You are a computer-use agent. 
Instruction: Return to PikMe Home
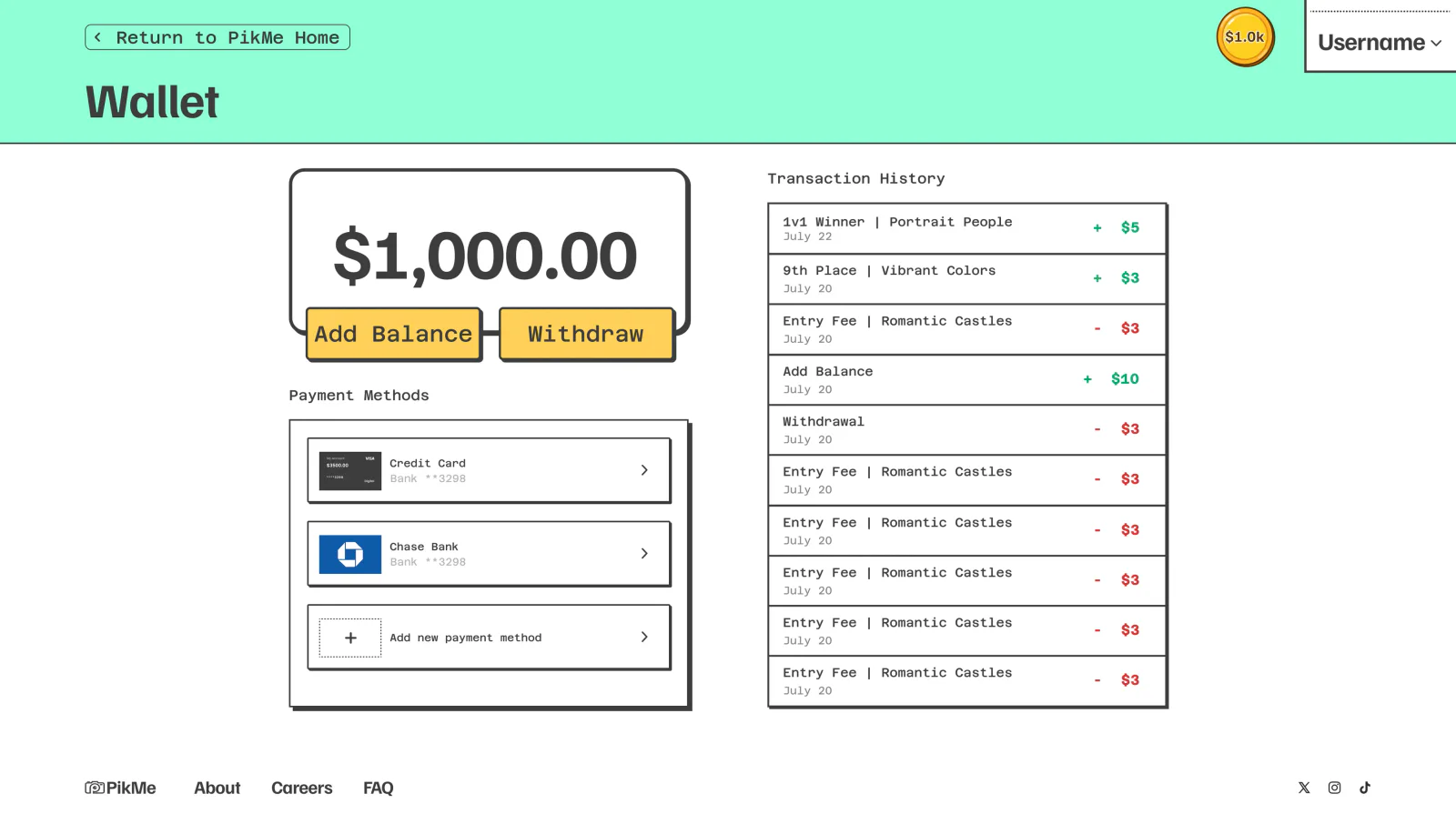(x=217, y=37)
